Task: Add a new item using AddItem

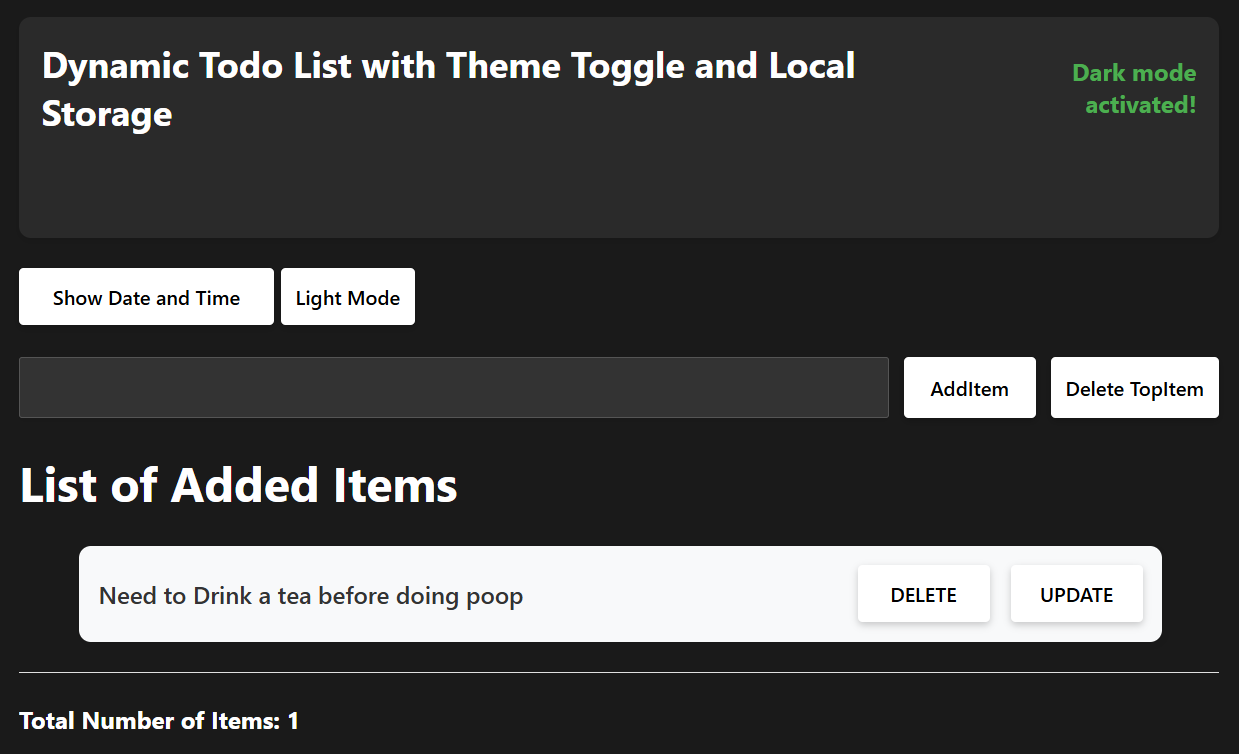Action: [x=969, y=387]
